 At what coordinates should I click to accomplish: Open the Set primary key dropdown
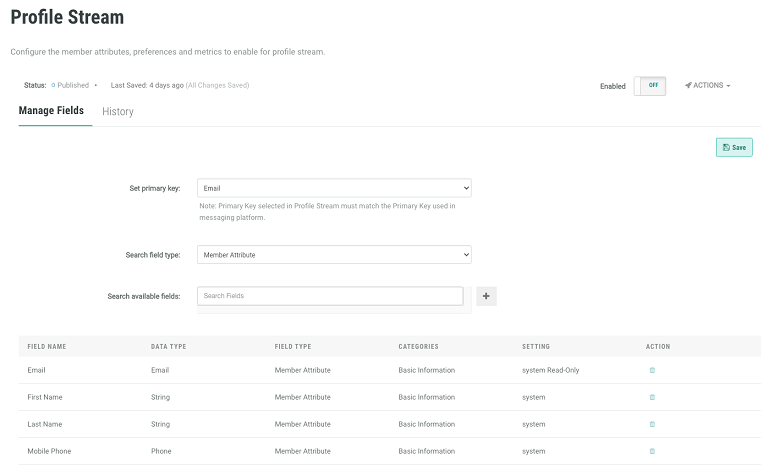pyautogui.click(x=334, y=188)
